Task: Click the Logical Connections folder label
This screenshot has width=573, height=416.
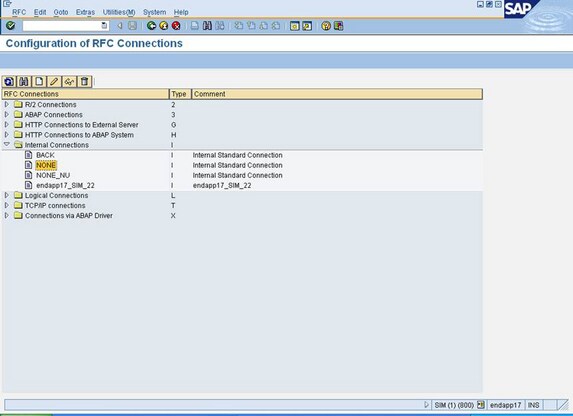Action: 56,195
